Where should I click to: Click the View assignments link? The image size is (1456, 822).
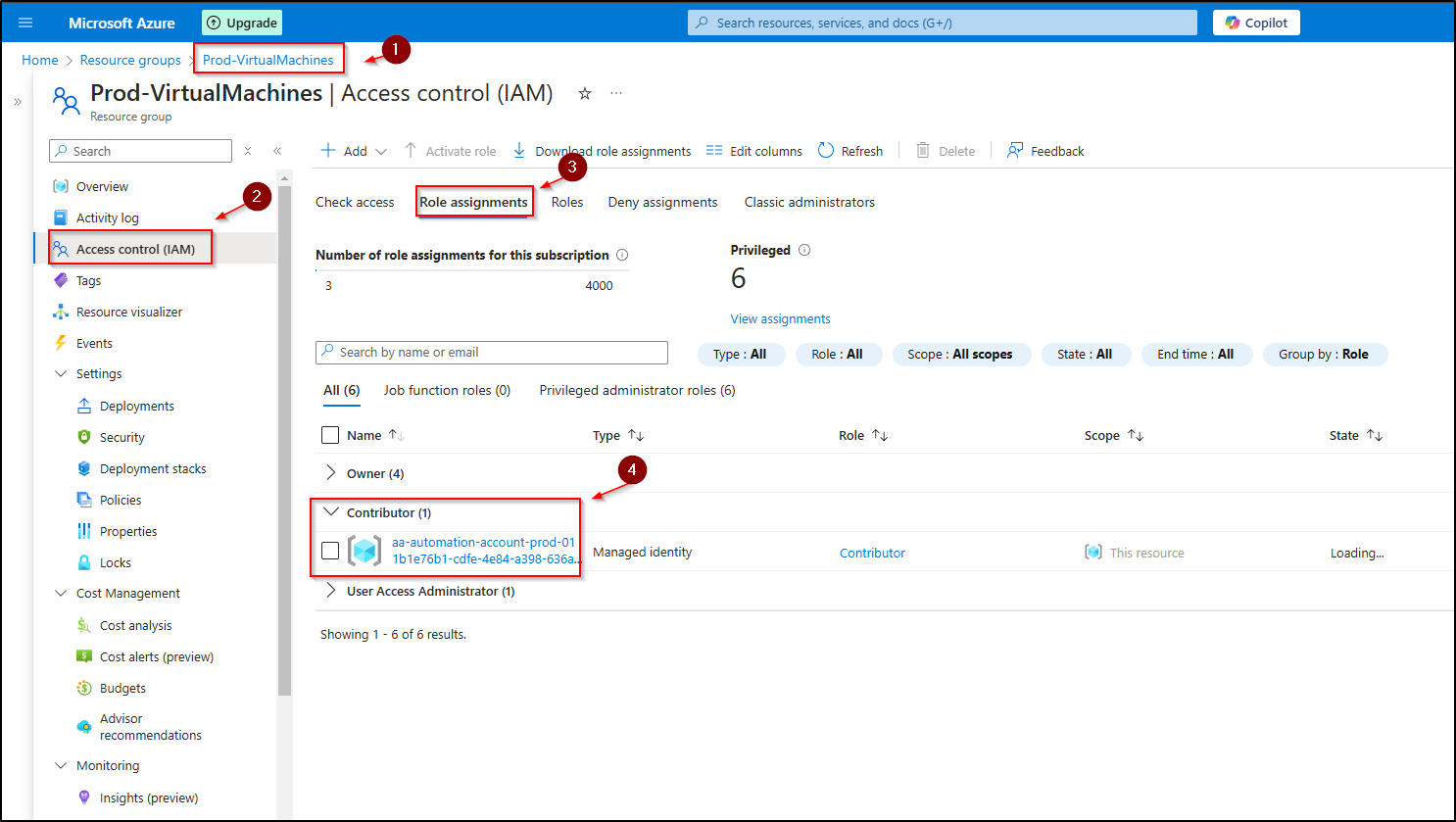pyautogui.click(x=780, y=318)
